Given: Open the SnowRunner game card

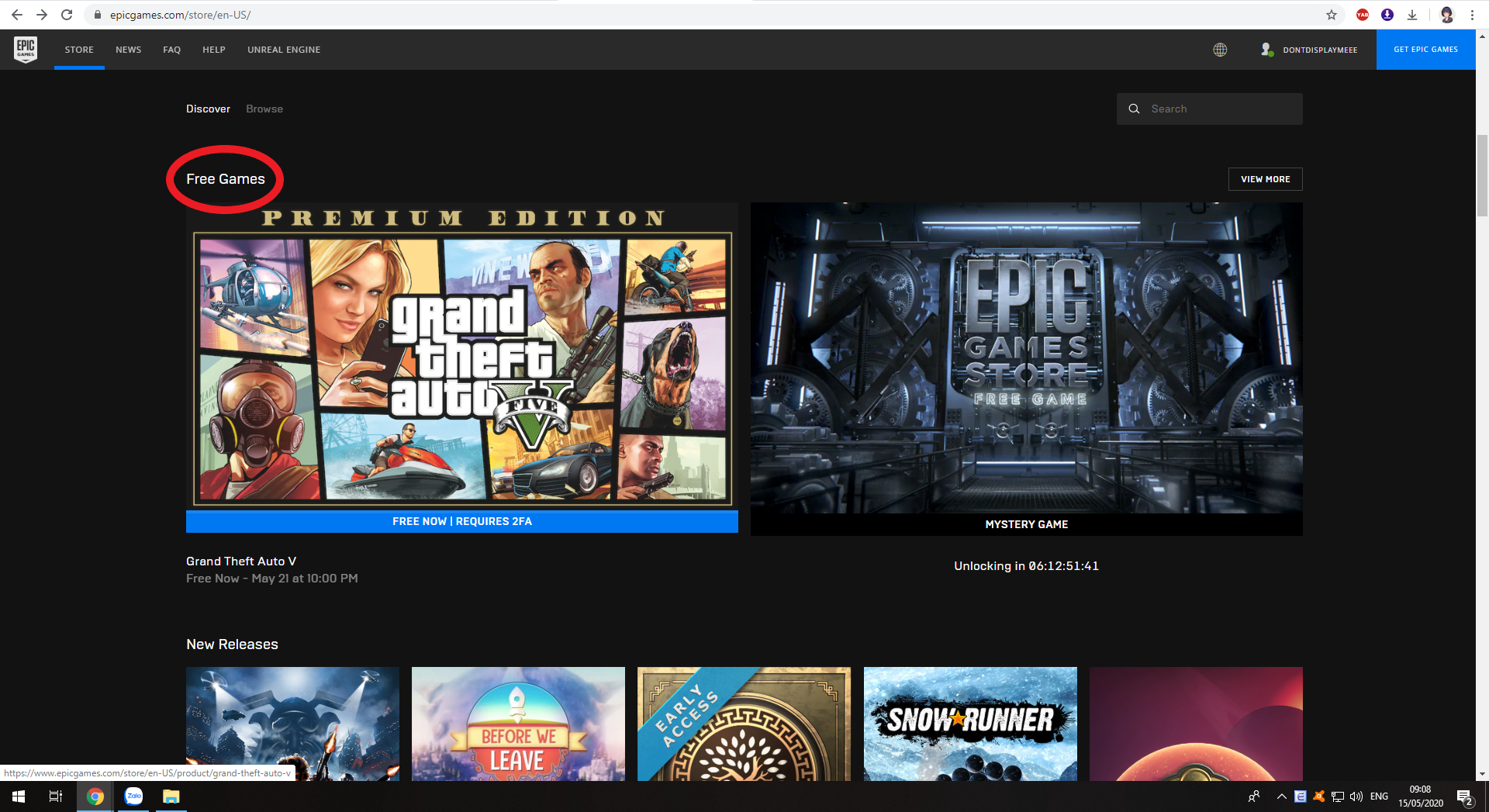Looking at the screenshot, I should click(x=970, y=724).
